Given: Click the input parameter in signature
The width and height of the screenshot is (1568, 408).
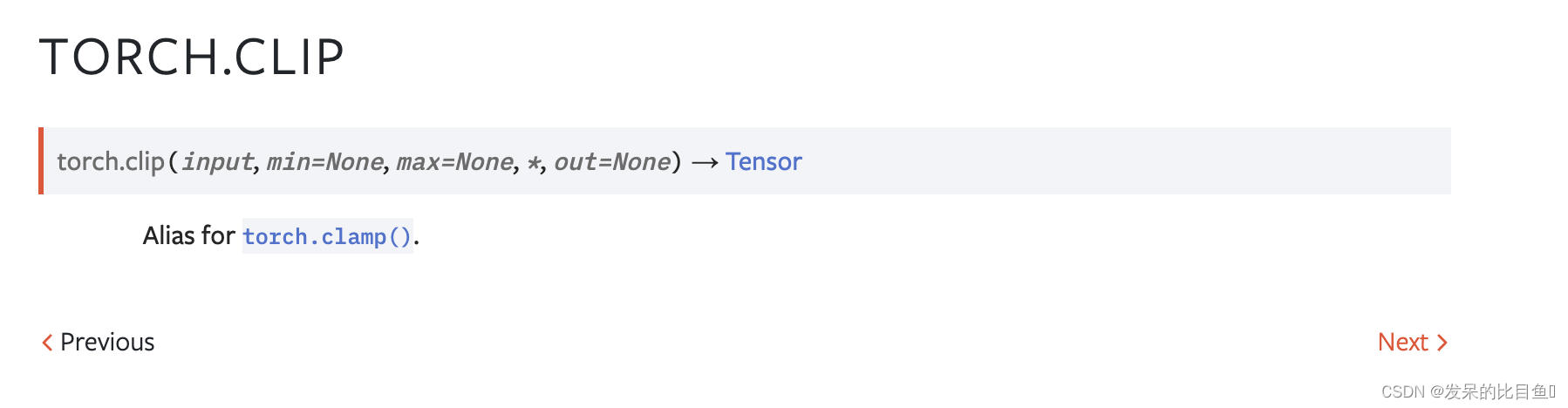Looking at the screenshot, I should click(x=218, y=162).
